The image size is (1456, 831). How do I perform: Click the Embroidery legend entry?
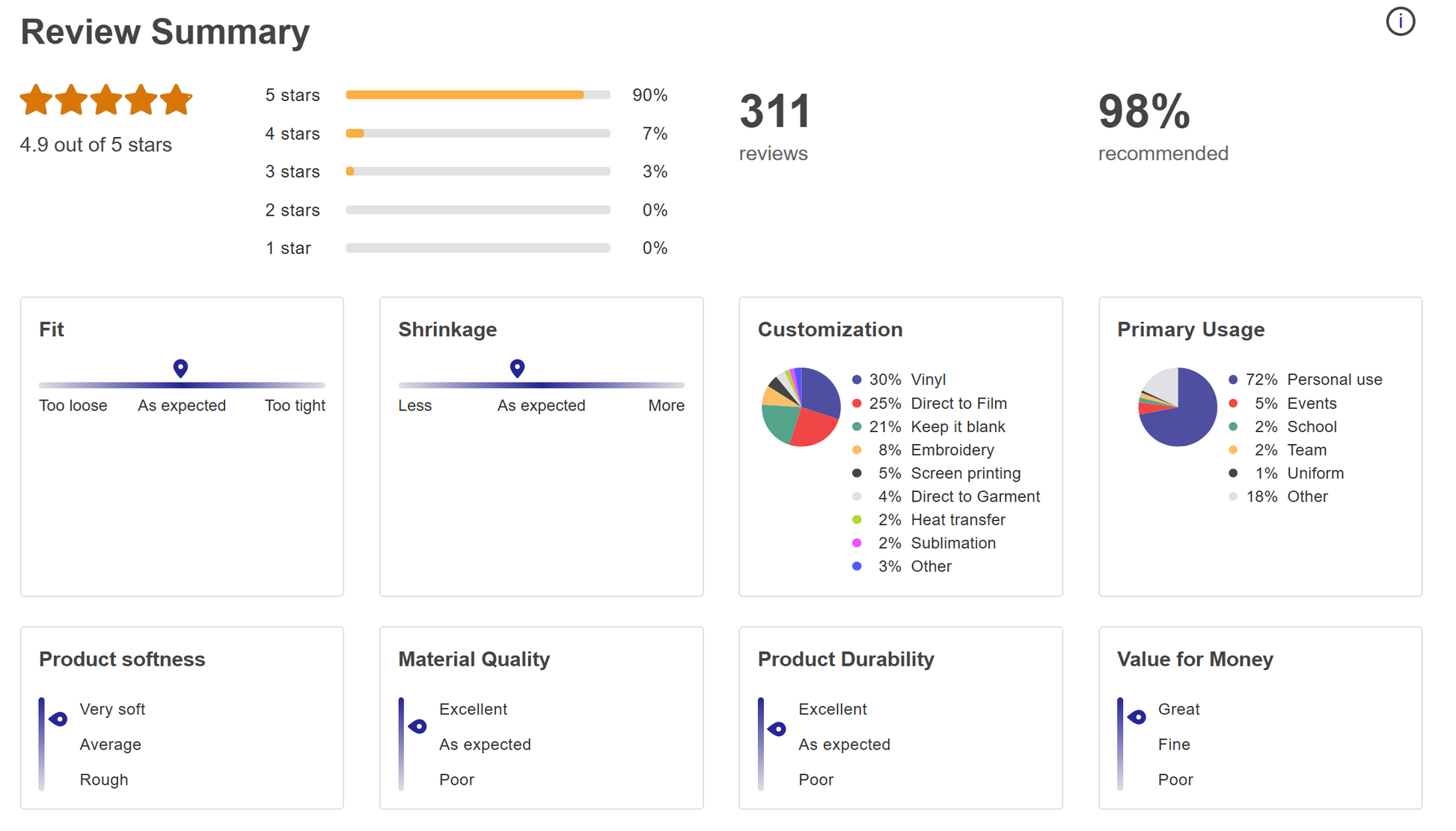tap(952, 450)
